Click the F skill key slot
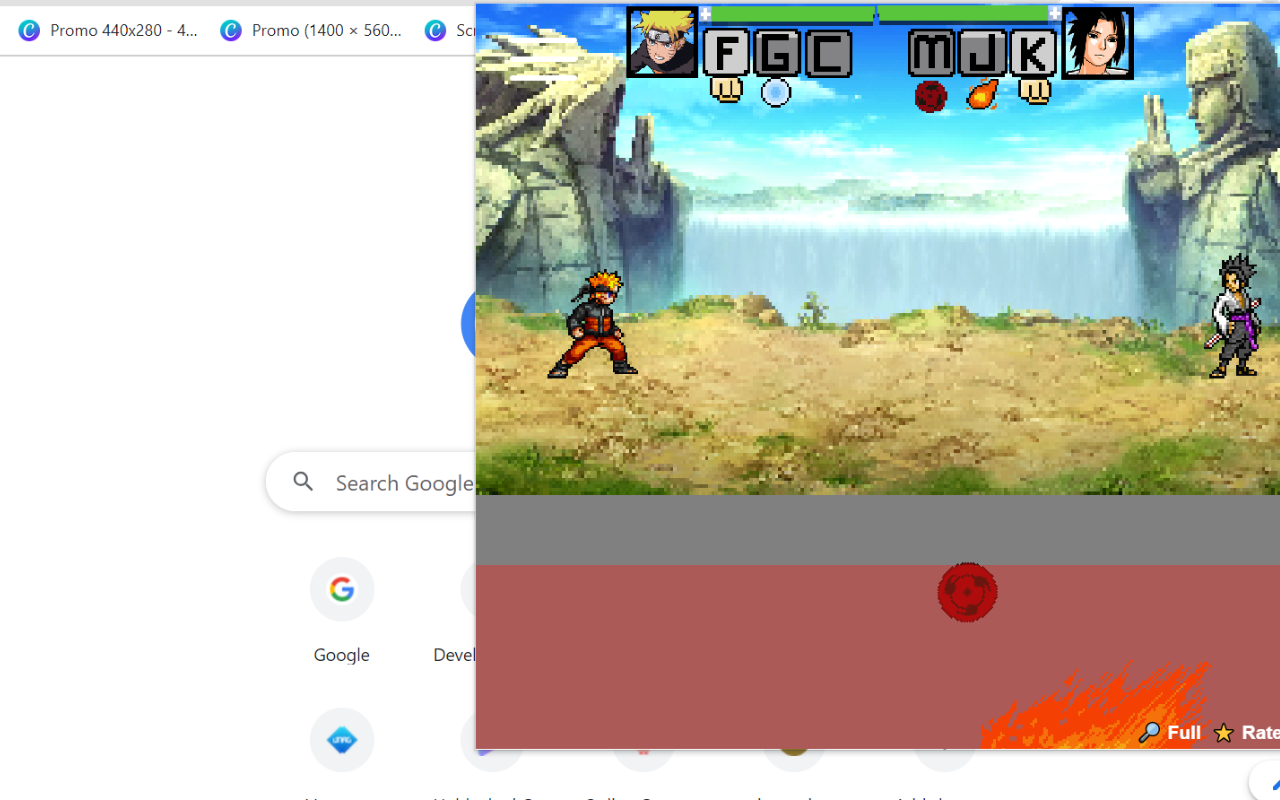Image resolution: width=1280 pixels, height=800 pixels. [x=727, y=53]
